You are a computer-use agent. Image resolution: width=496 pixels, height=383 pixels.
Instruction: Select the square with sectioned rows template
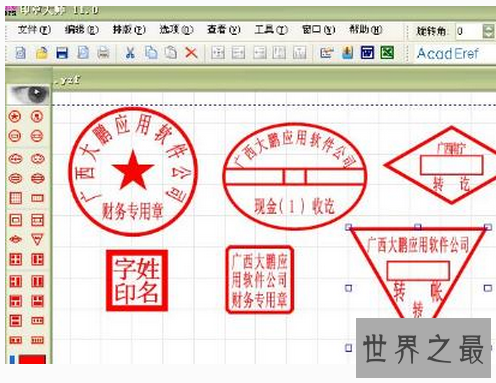pyautogui.click(x=37, y=220)
